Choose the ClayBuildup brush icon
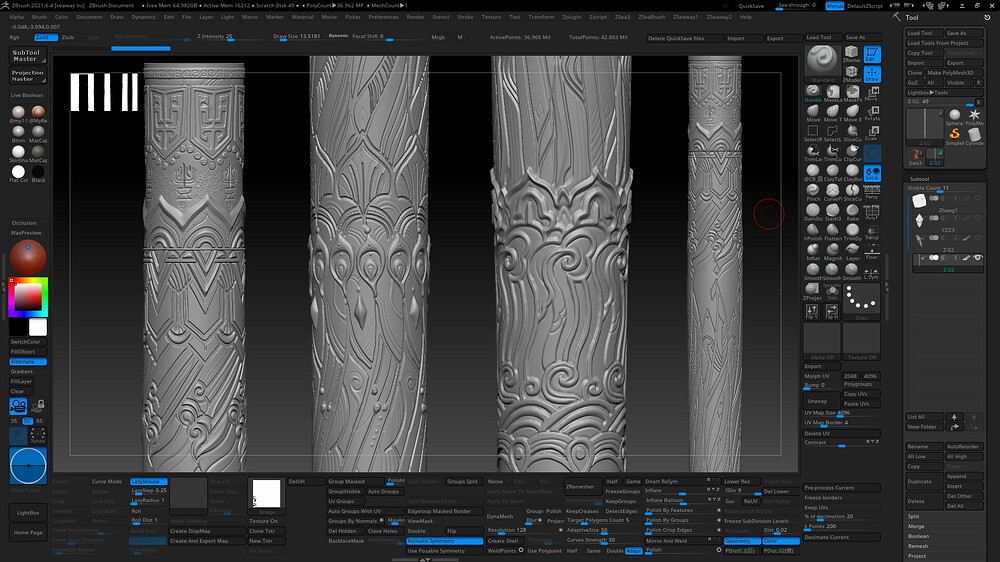This screenshot has height=562, width=1000. 853,172
